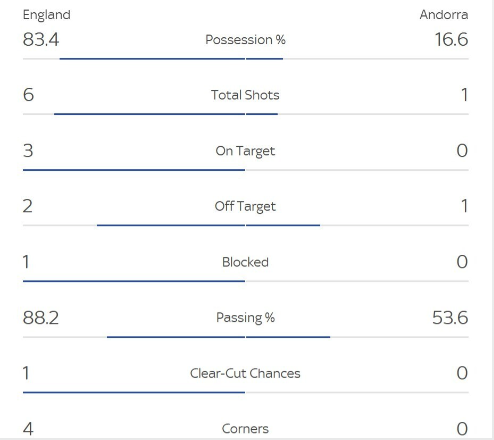
Task: Click the Total Shots bar
Action: pos(246,114)
